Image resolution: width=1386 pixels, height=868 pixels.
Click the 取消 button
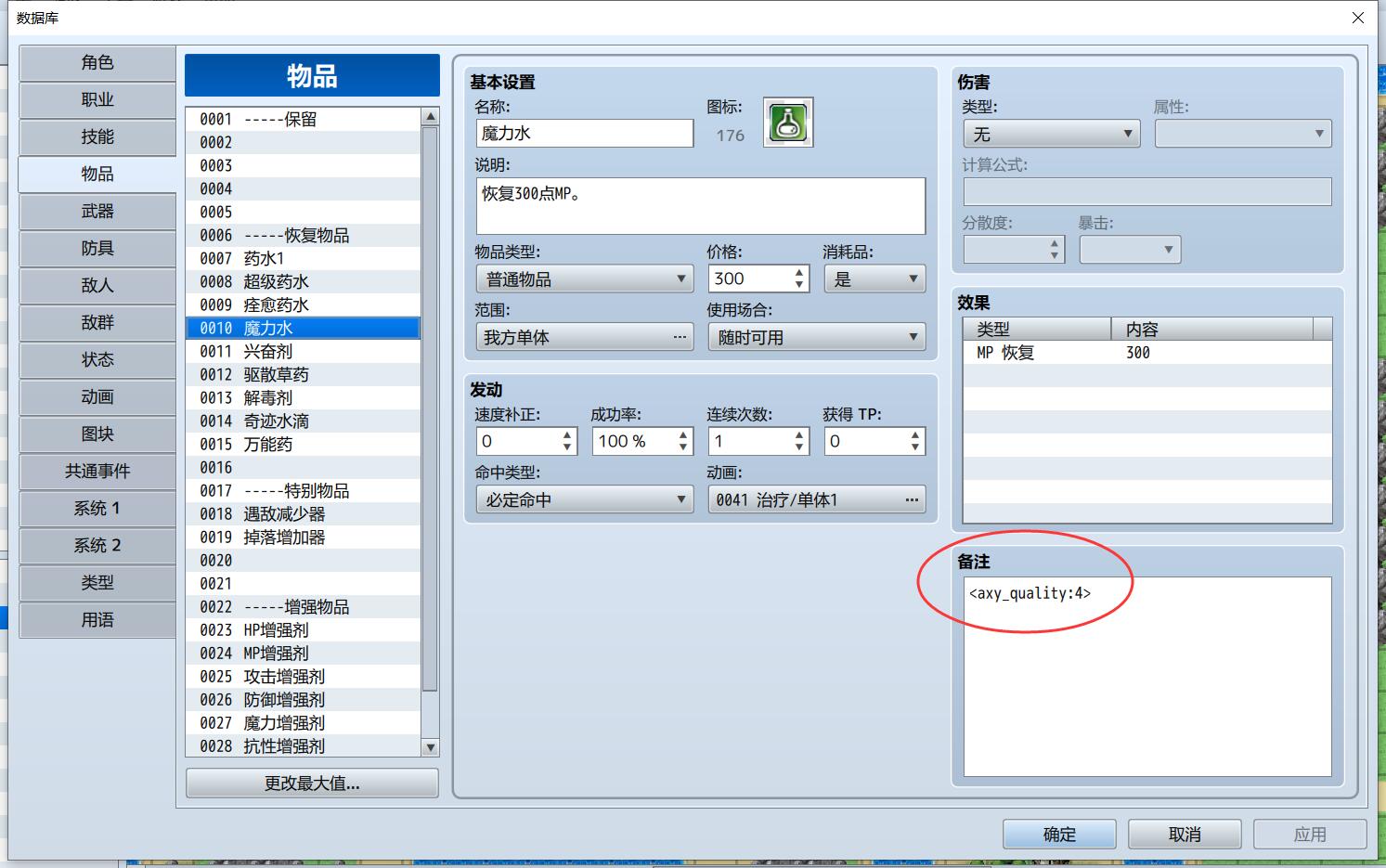pos(1185,835)
